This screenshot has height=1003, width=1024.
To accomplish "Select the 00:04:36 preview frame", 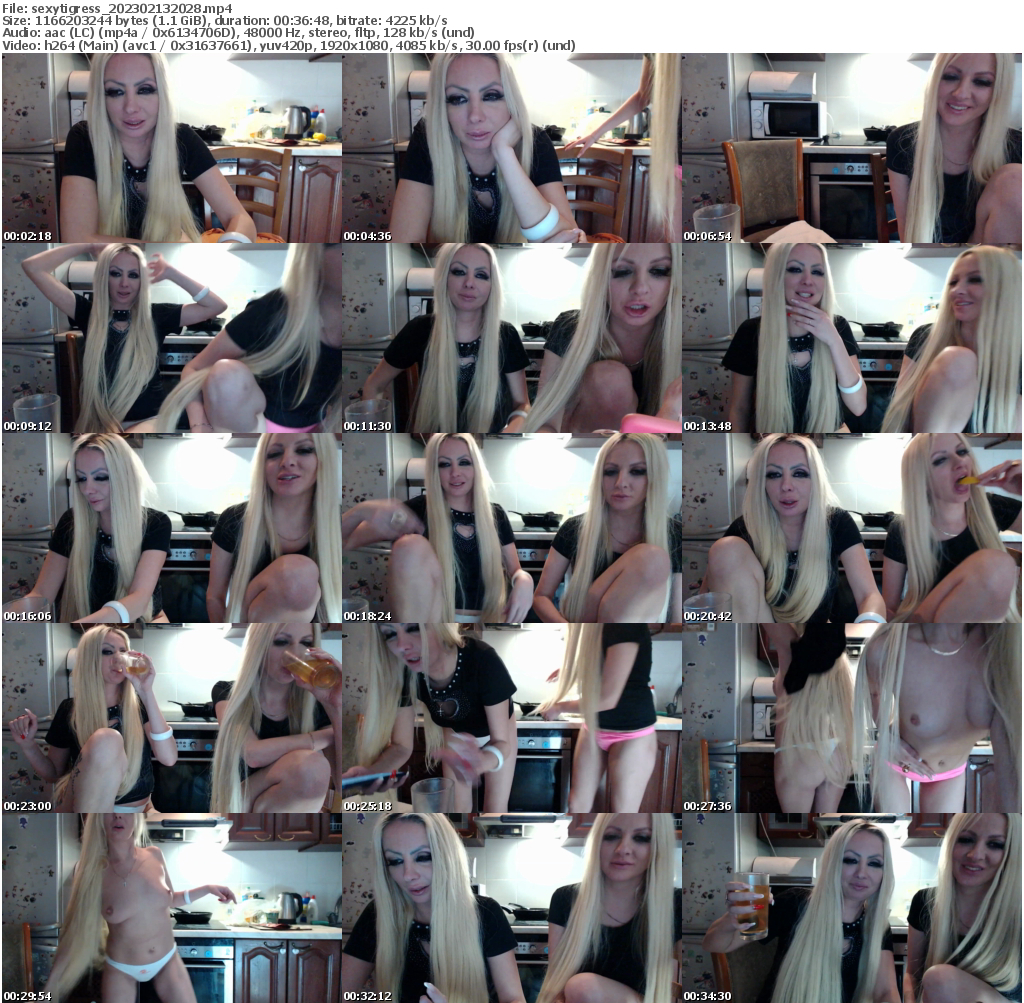I will [x=510, y=150].
